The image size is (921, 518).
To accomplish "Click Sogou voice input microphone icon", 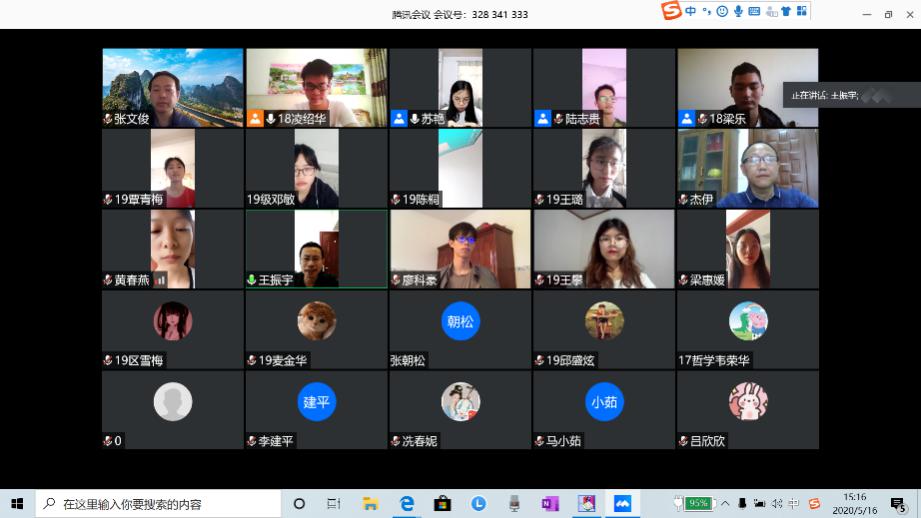I will (738, 11).
